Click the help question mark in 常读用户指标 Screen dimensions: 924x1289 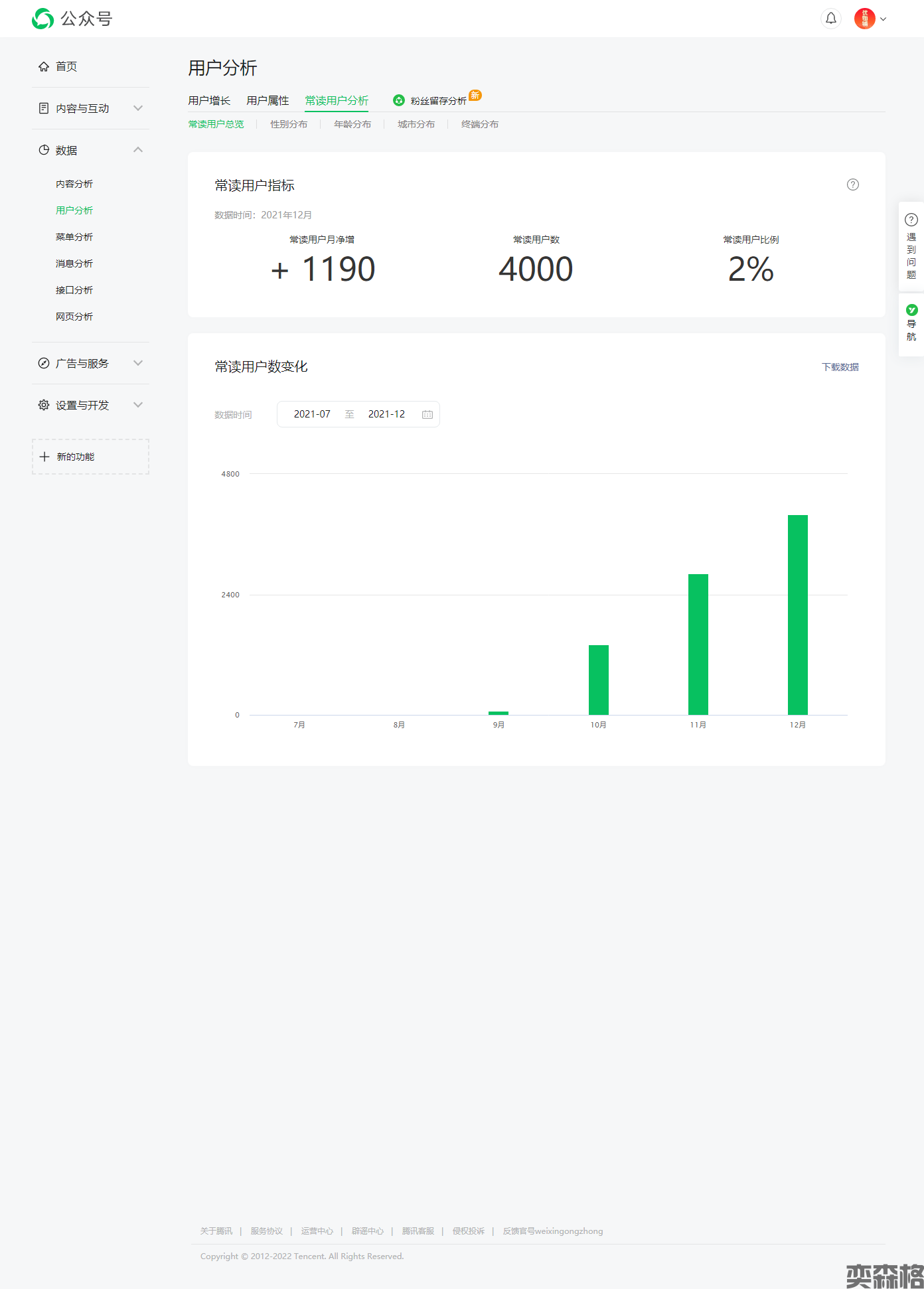(852, 185)
